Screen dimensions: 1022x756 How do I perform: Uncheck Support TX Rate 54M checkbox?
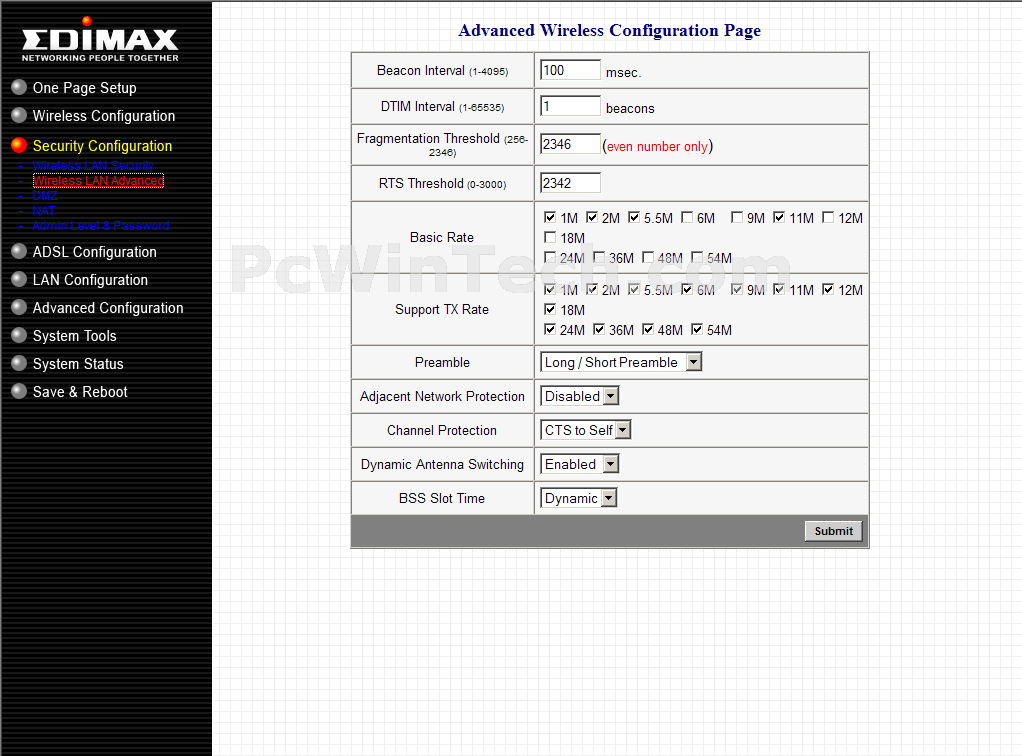coord(697,329)
